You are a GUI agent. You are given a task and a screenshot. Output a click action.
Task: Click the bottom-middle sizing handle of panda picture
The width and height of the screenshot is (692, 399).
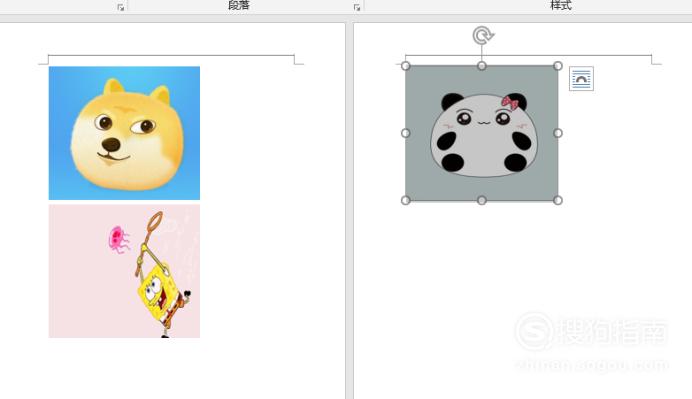pyautogui.click(x=481, y=200)
